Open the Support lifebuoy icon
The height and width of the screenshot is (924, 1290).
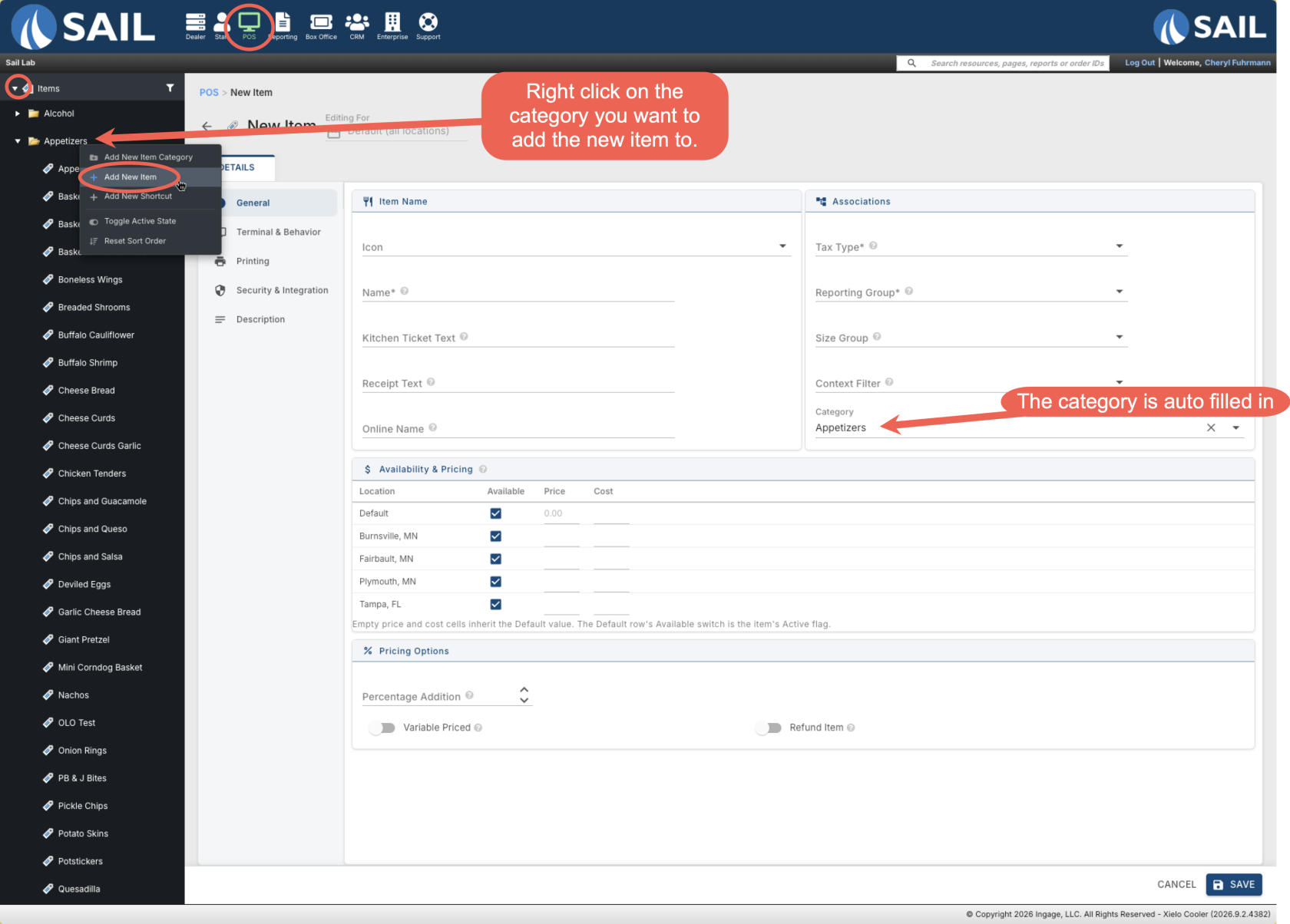(x=428, y=26)
